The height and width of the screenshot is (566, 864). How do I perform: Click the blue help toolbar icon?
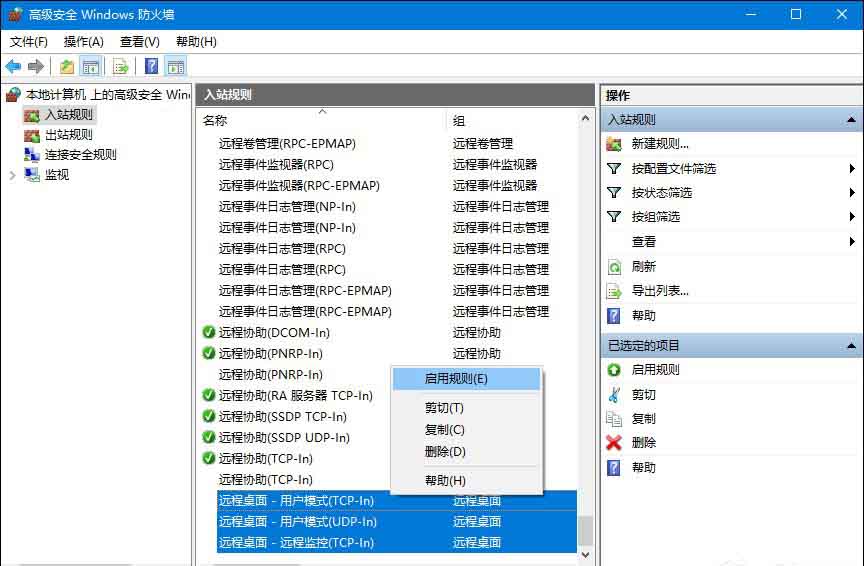click(x=151, y=67)
